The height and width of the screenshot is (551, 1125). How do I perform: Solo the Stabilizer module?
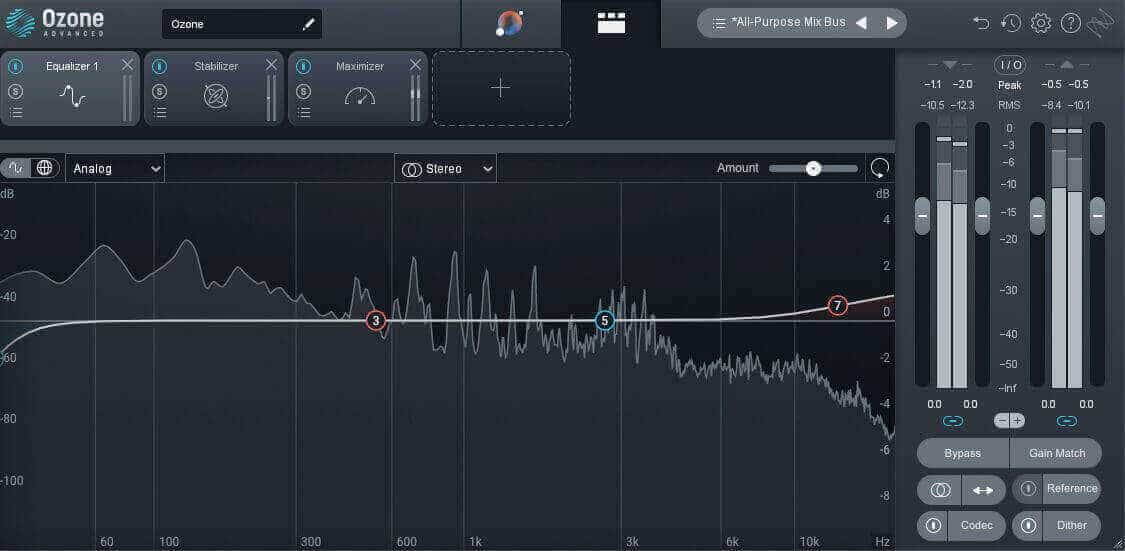[160, 91]
